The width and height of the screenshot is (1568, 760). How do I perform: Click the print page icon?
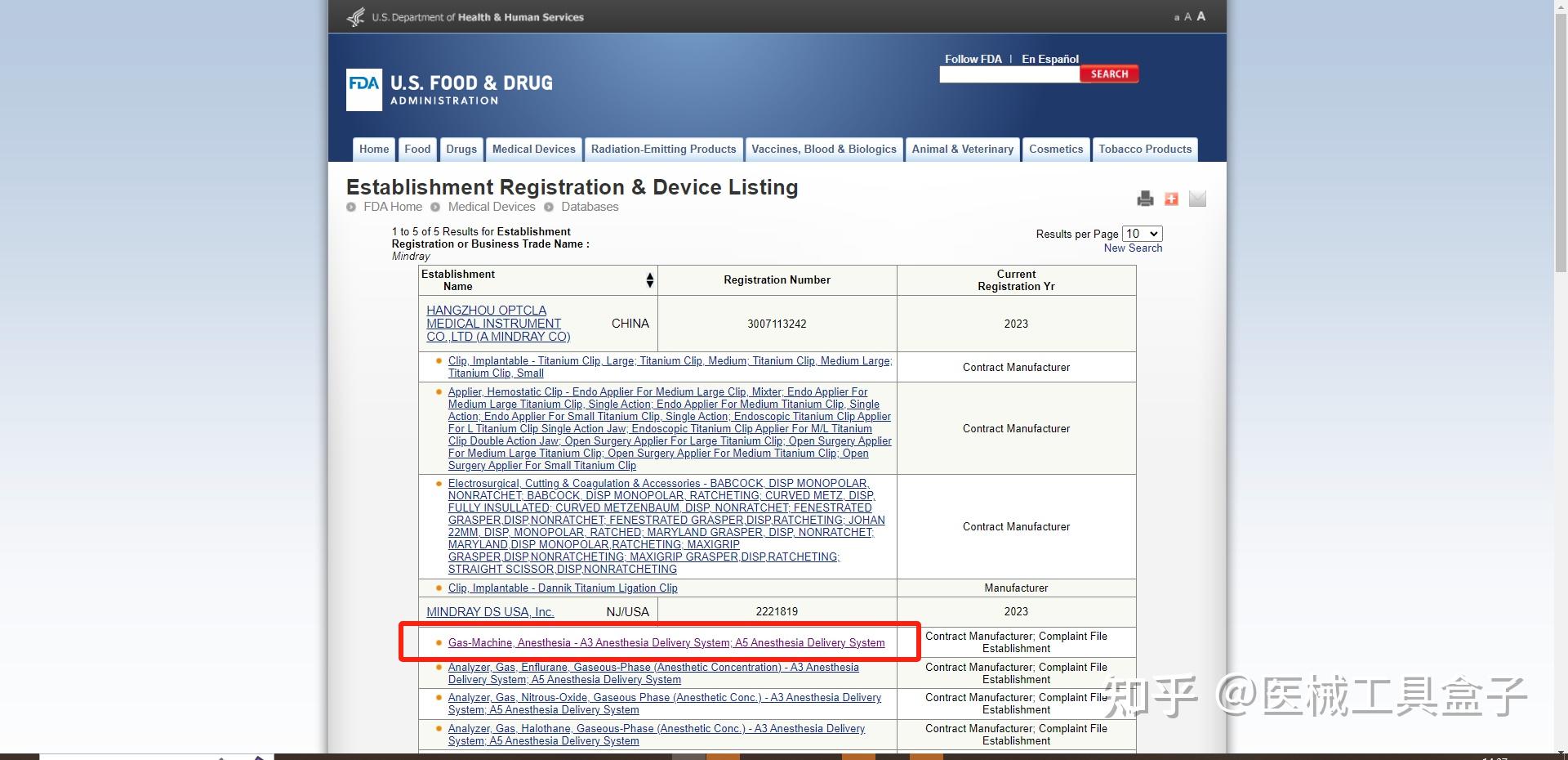click(x=1145, y=199)
